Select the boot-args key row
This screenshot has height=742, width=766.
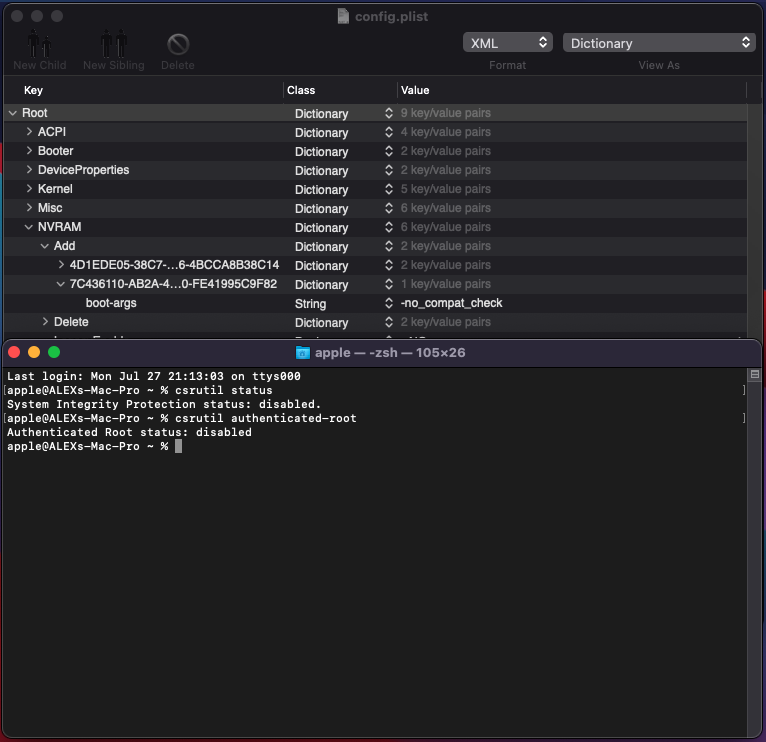(111, 304)
